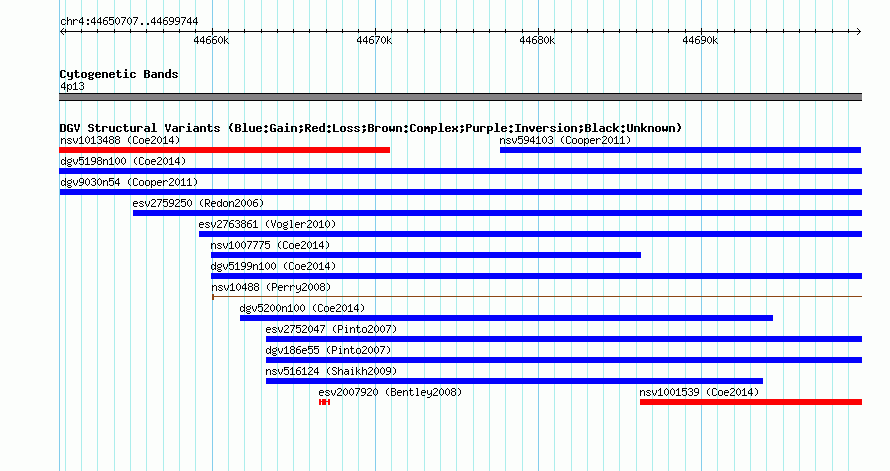Select the blue nsv1007775 gain bar
Viewport: 890px width, 471px height.
click(426, 255)
